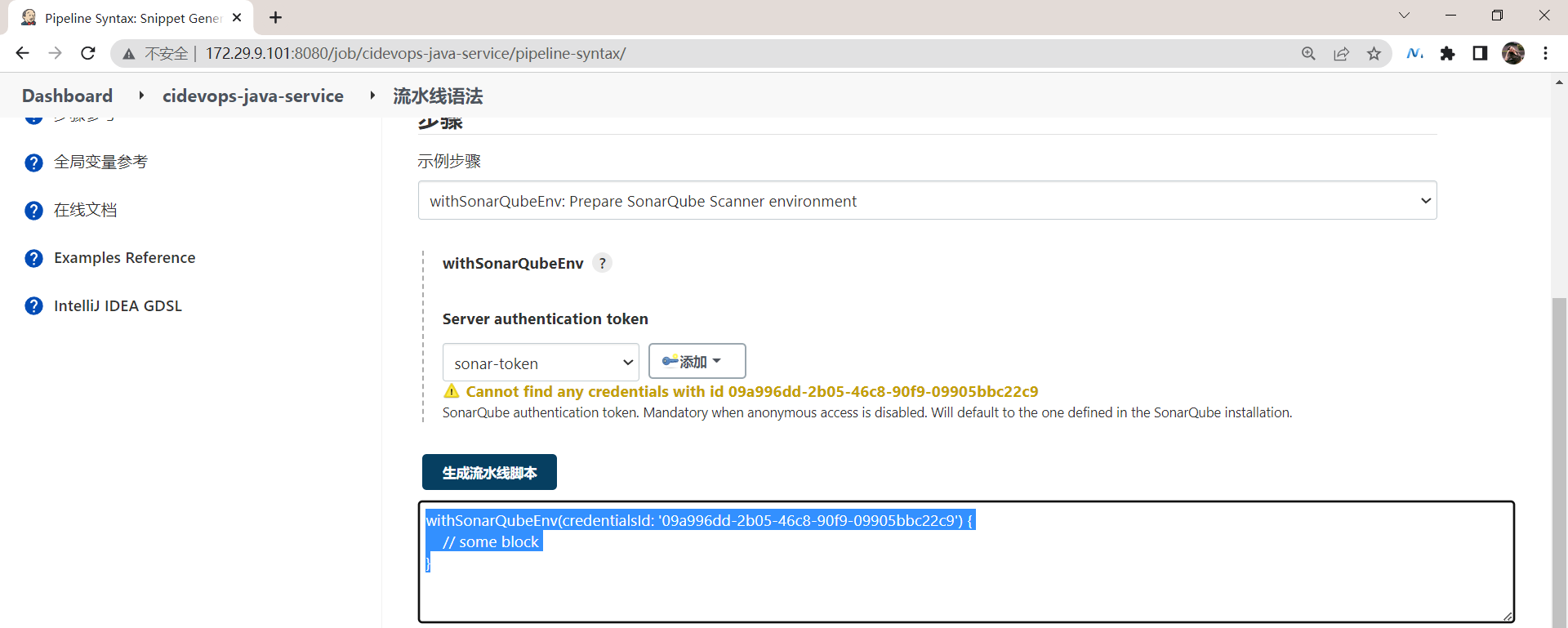This screenshot has width=1568, height=628.
Task: Show help for withSonarQubeEnv question mark
Action: point(602,263)
